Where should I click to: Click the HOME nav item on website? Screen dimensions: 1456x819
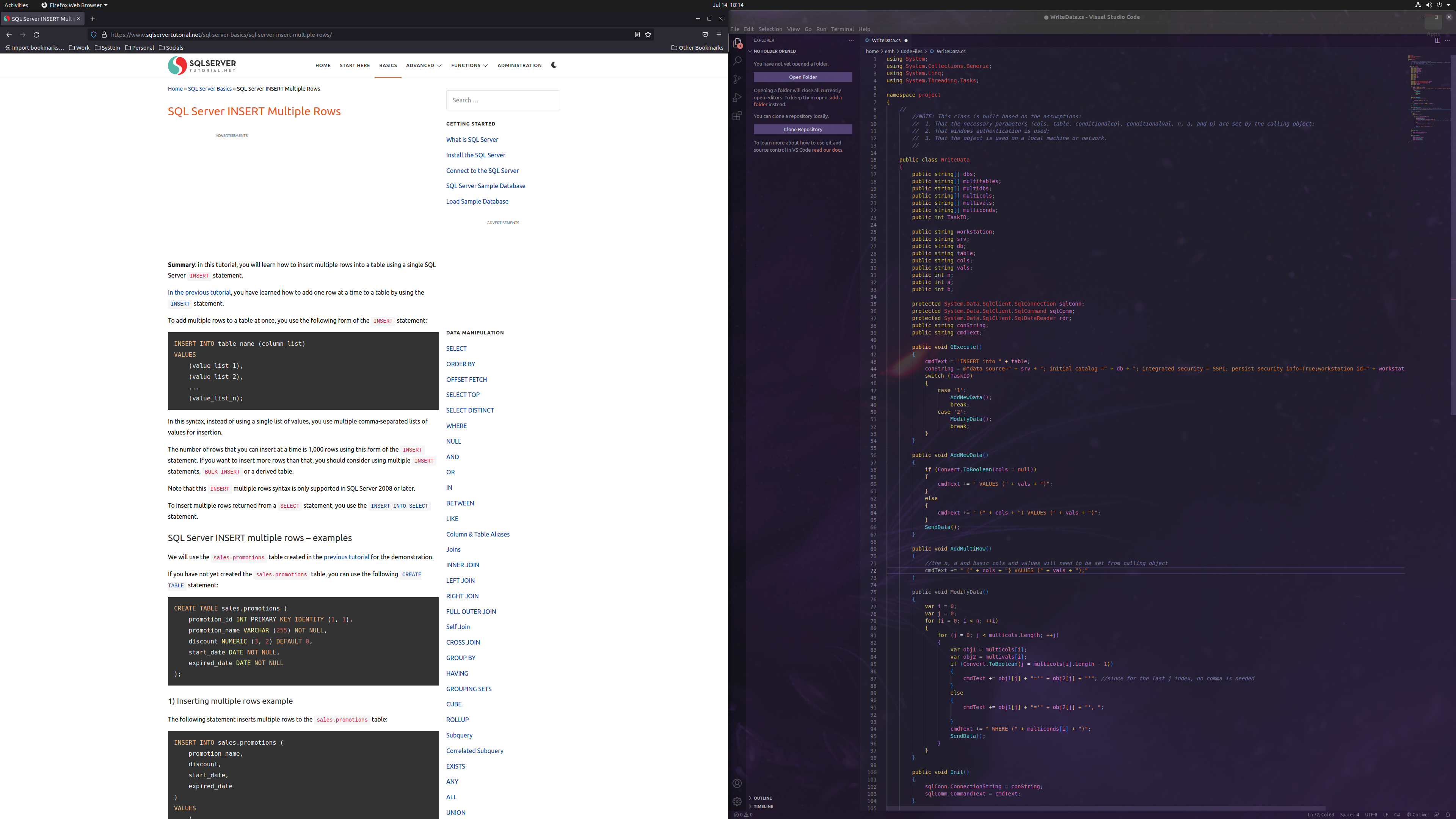click(323, 65)
